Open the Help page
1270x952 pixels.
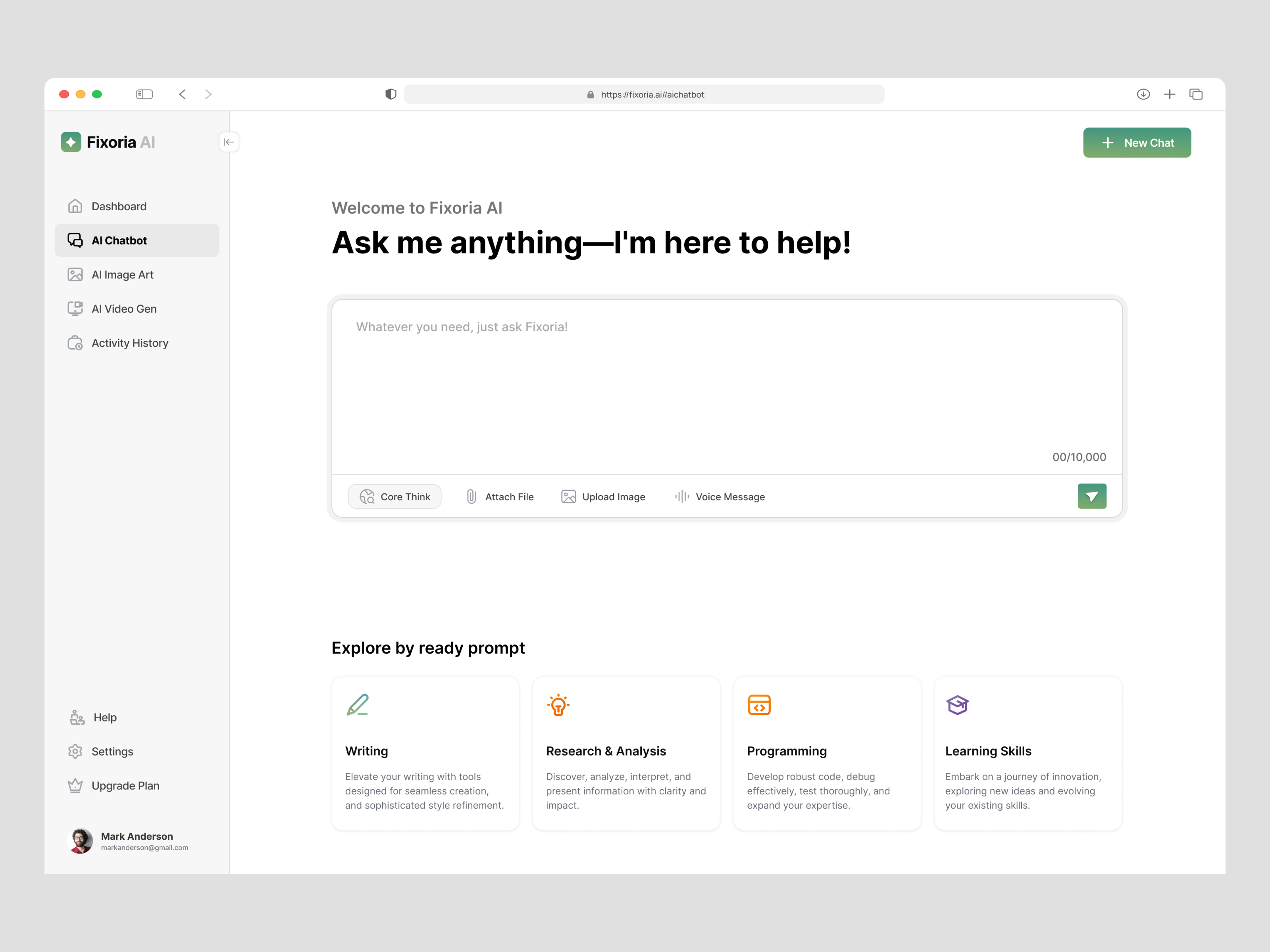click(x=137, y=717)
